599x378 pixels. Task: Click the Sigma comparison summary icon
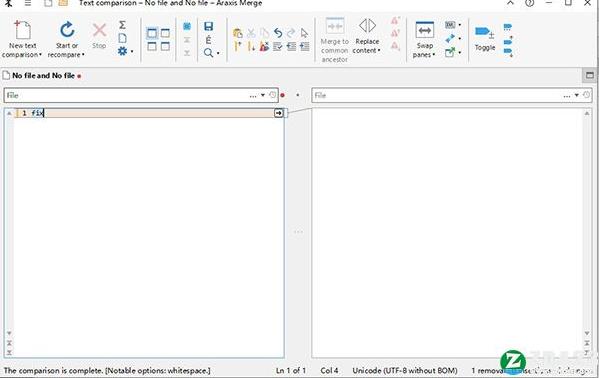[x=122, y=25]
